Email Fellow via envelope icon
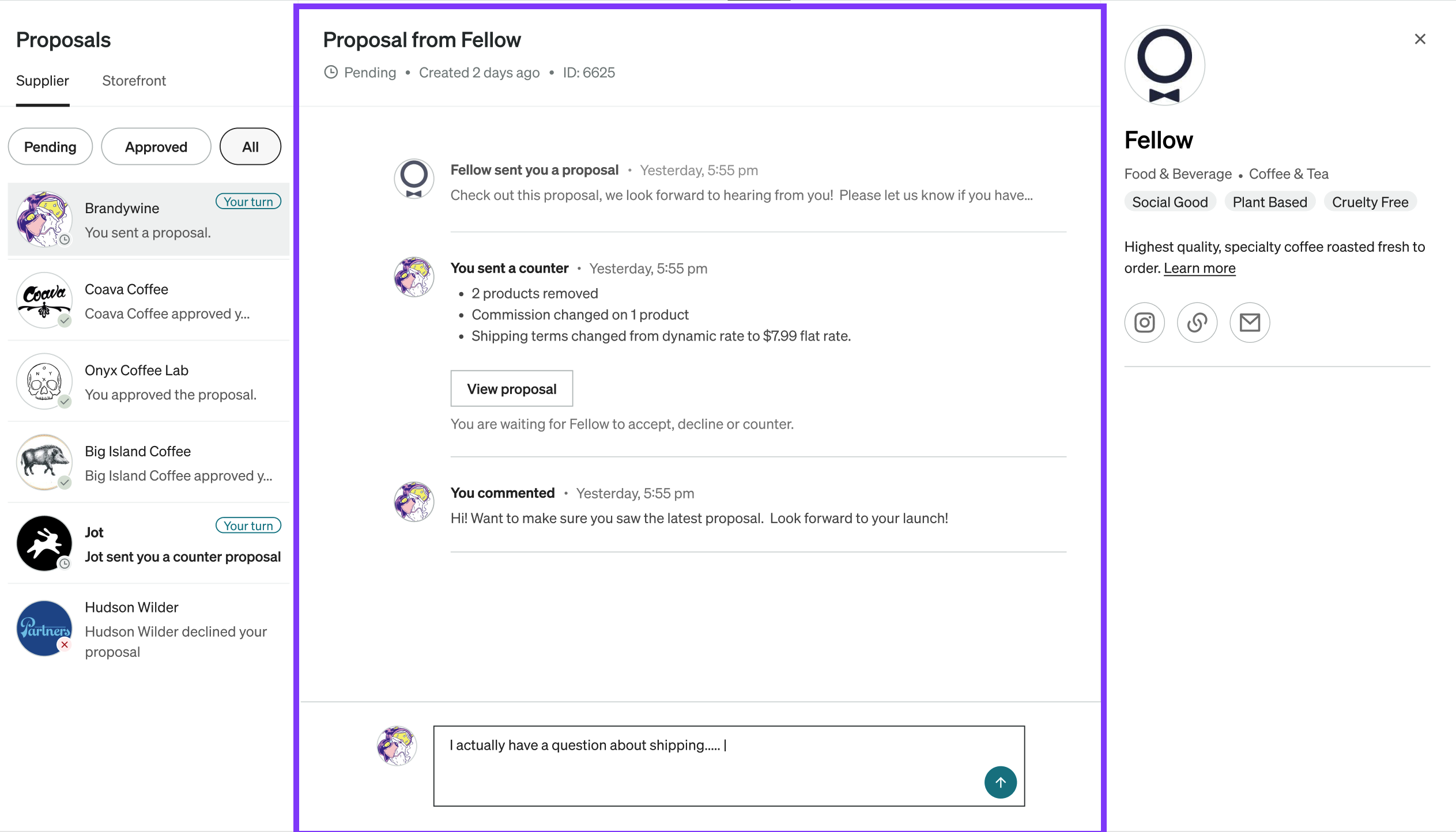 (1250, 323)
